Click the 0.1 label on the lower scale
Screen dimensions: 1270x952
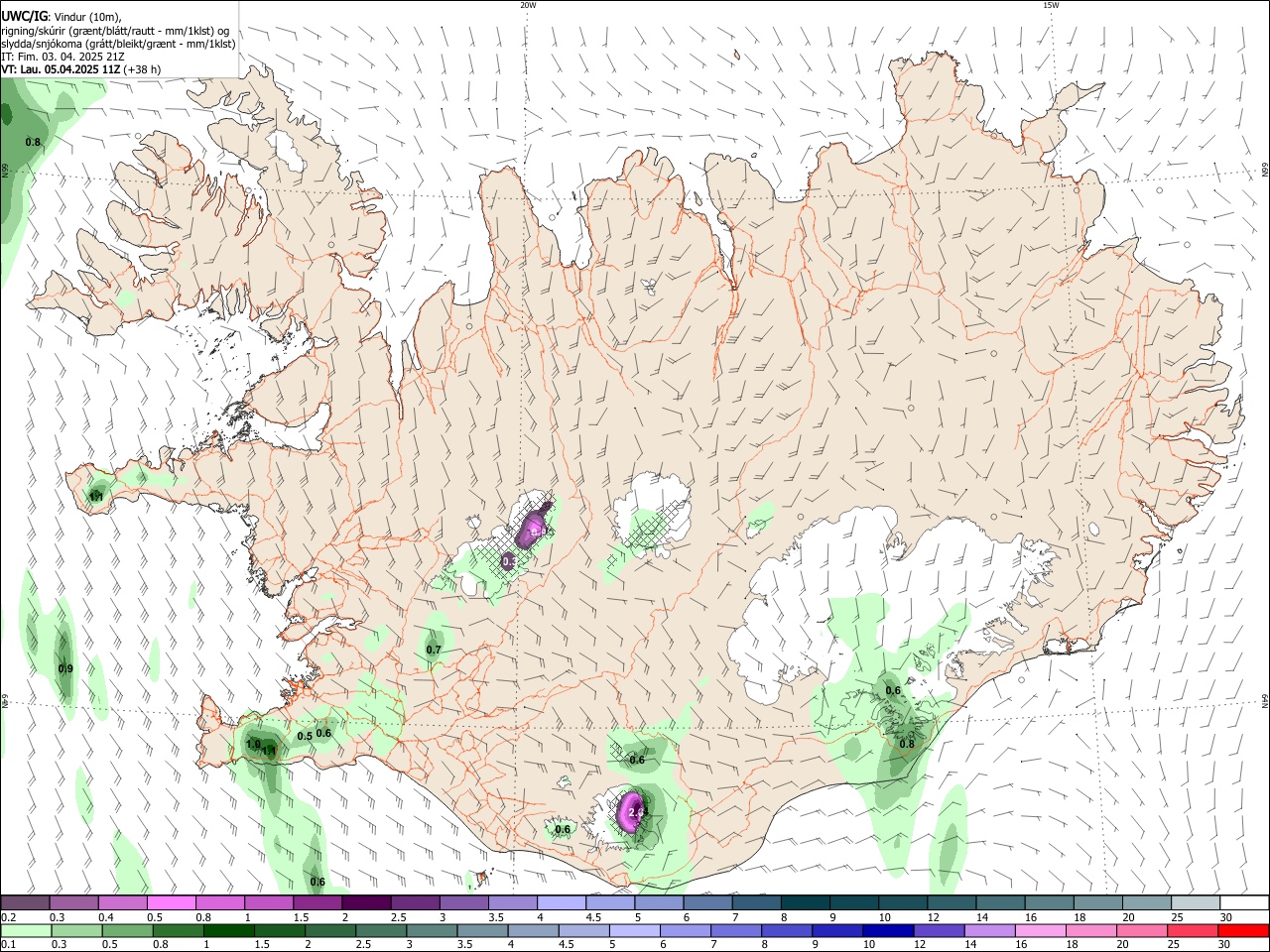9,944
